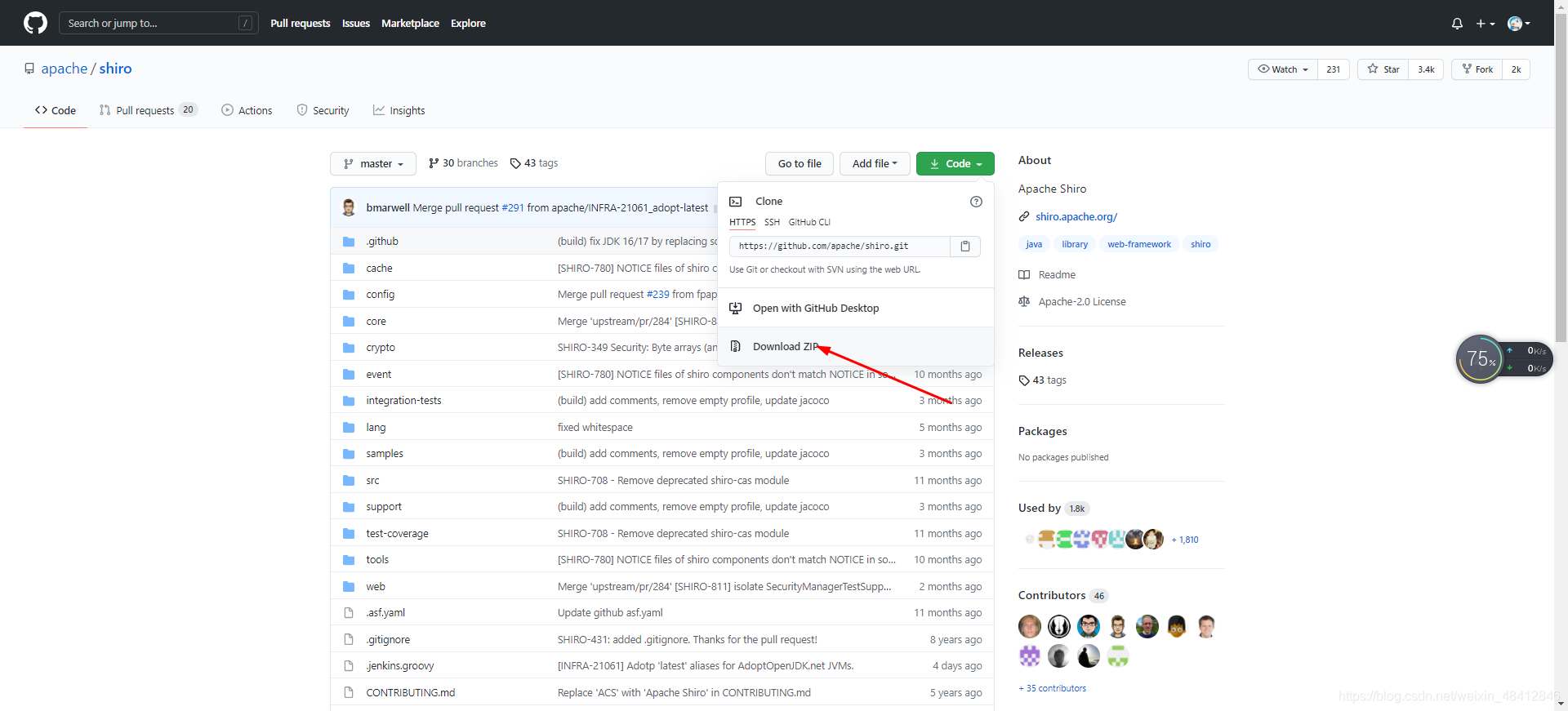
Task: Click the CONTRIBUTING.md file icon
Action: 349,692
